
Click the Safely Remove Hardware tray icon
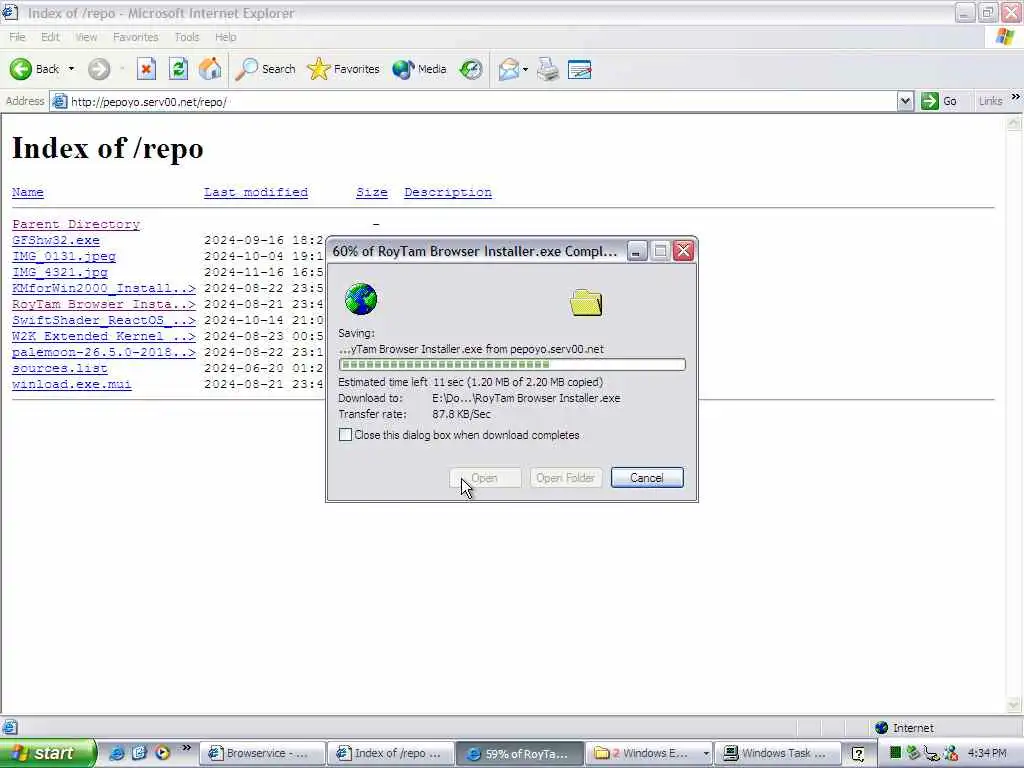(x=913, y=753)
